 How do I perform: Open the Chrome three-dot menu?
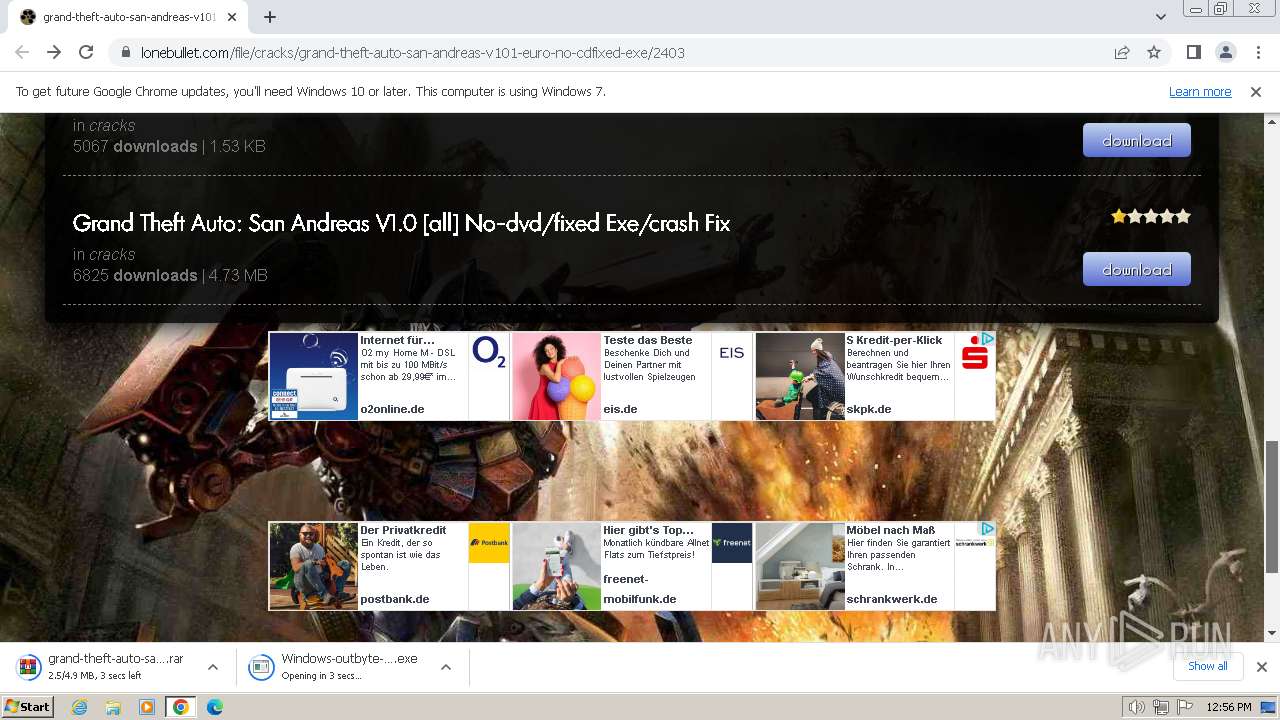point(1257,52)
